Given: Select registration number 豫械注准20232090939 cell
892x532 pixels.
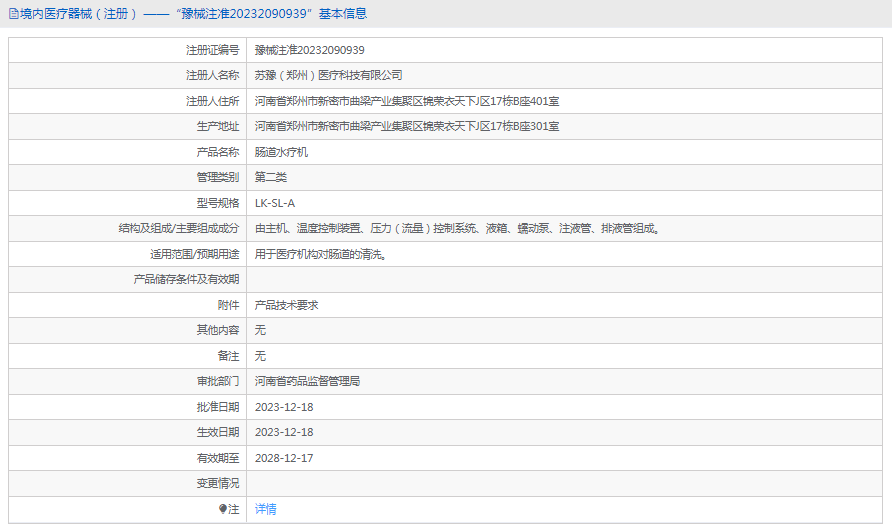Looking at the screenshot, I should [309, 50].
